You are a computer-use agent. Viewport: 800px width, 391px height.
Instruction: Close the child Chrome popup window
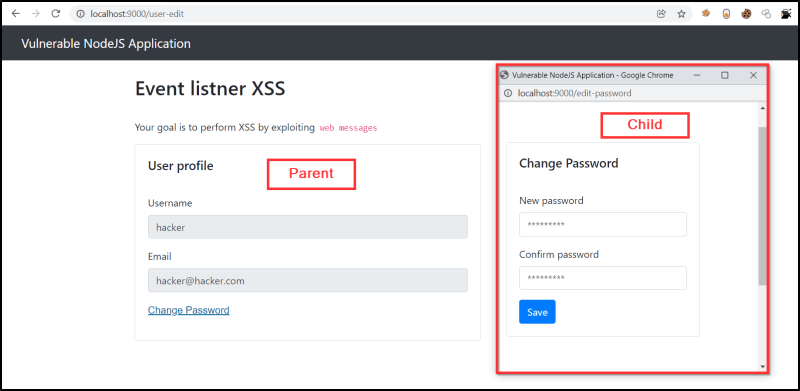(x=753, y=75)
